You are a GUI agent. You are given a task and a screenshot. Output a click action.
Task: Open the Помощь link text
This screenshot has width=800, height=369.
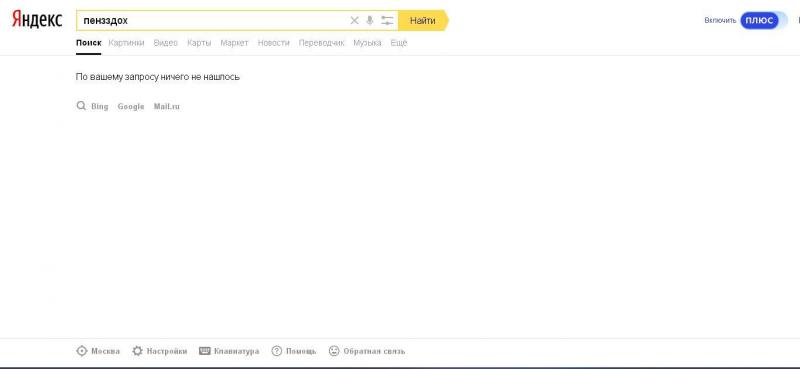point(301,351)
